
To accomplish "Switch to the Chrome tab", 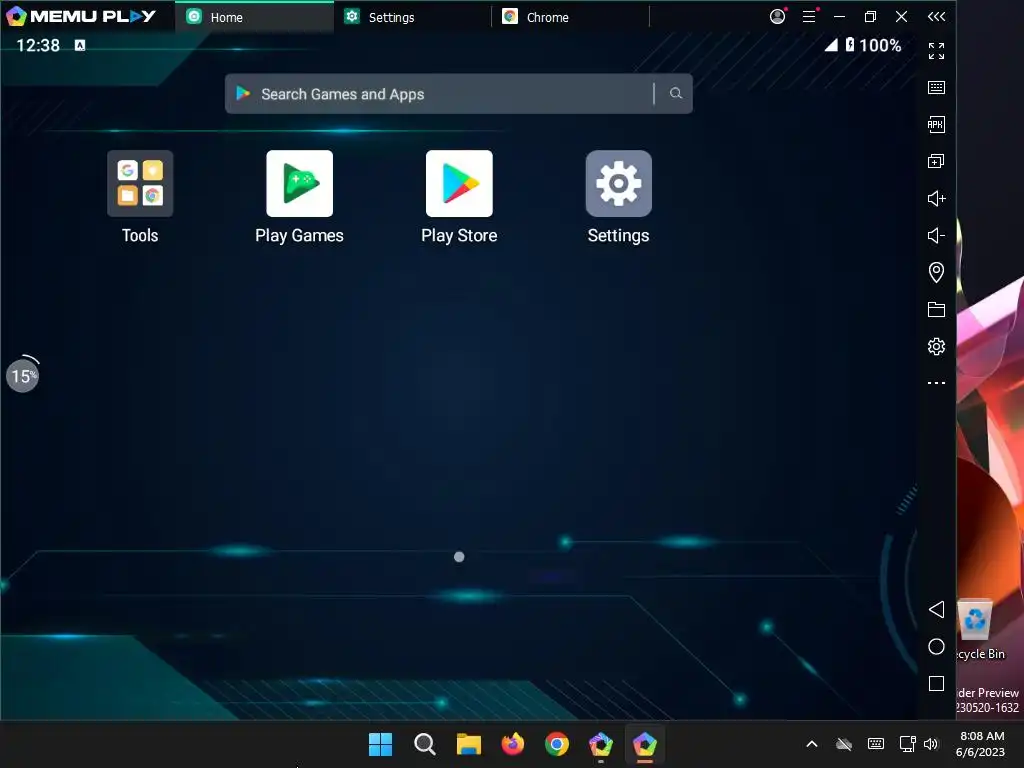I will pyautogui.click(x=570, y=17).
